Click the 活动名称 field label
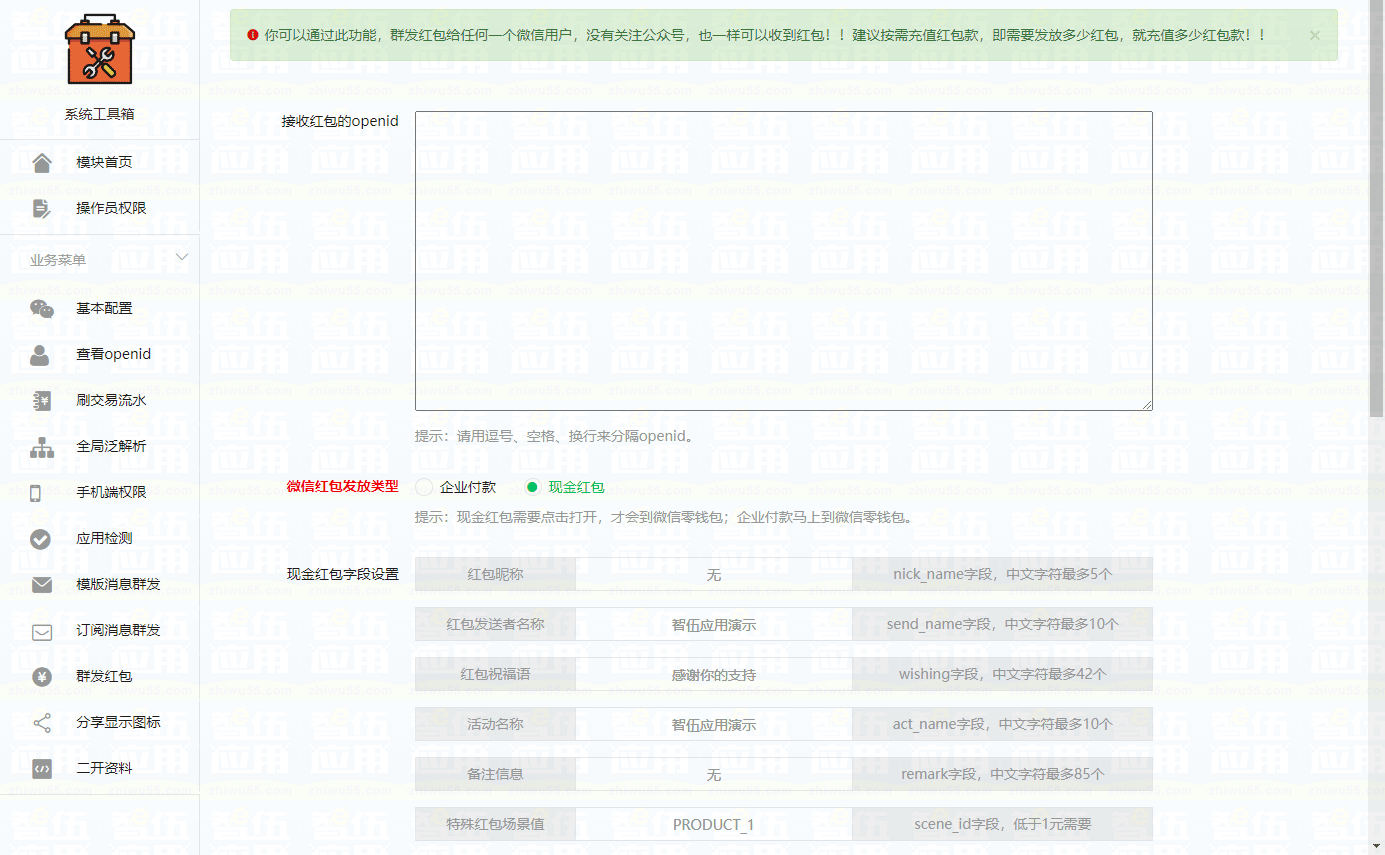 point(495,724)
